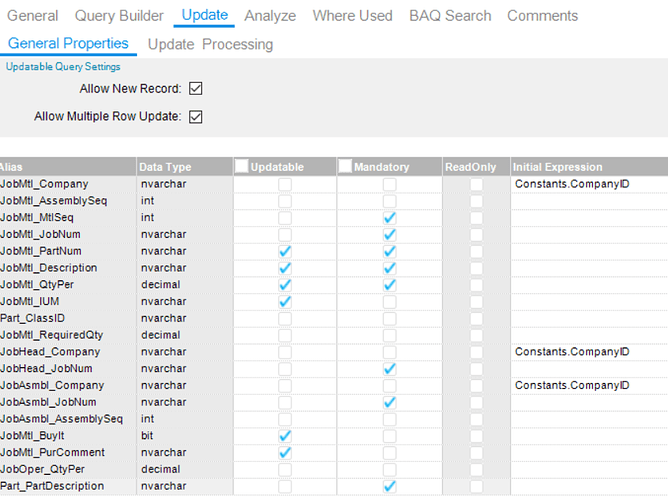Uncheck Mandatory for JobMtl_MtlSeq row
The width and height of the screenshot is (668, 500).
click(x=389, y=217)
